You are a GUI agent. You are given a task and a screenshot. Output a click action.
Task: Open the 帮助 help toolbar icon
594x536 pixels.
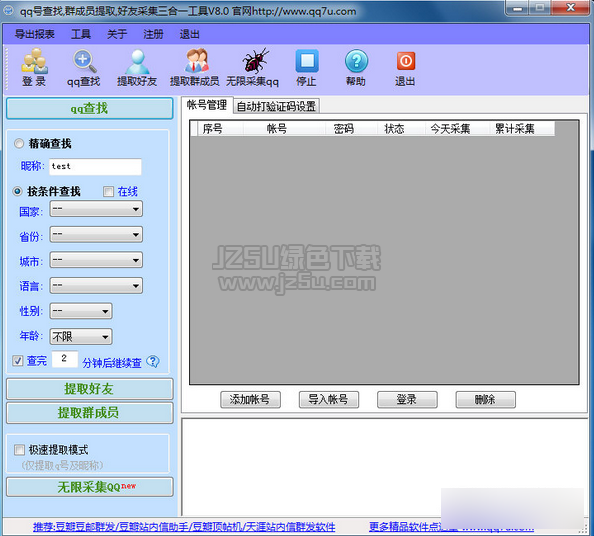[356, 67]
